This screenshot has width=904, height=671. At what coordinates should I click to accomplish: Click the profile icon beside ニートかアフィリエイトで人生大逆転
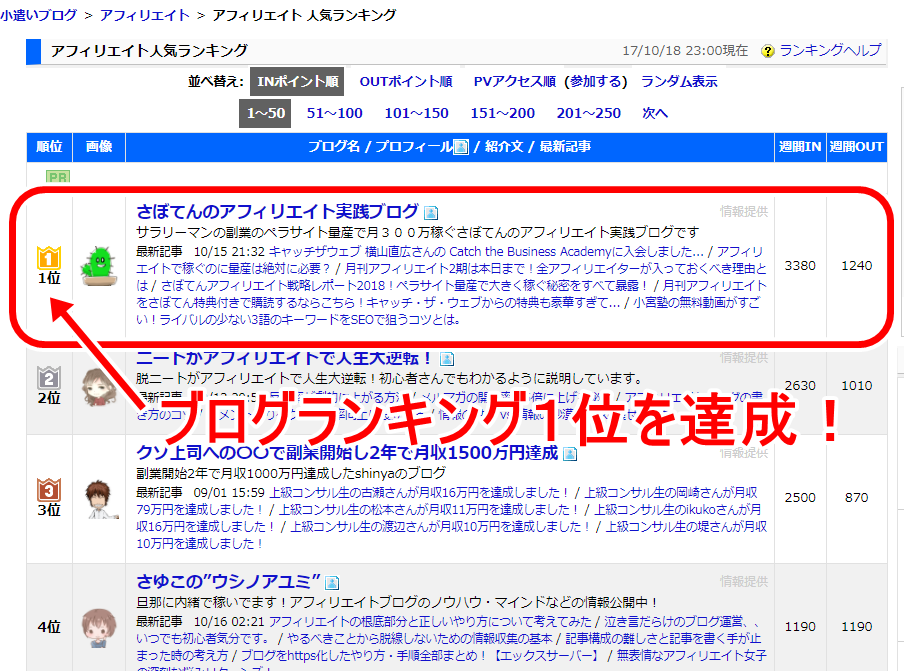pyautogui.click(x=445, y=359)
